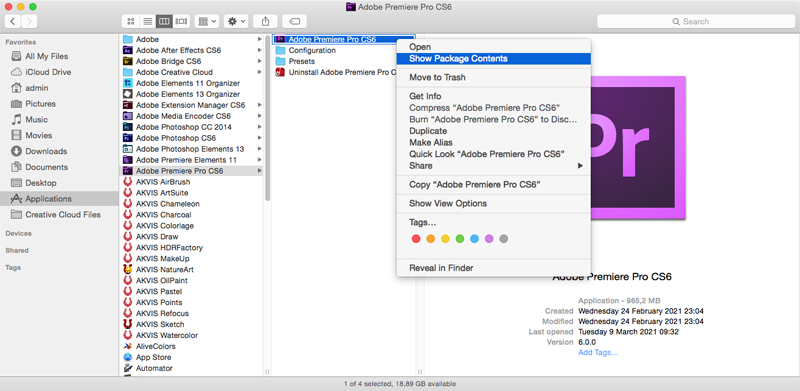Expand Adobe Extension Manager CS6 arrow
Image resolution: width=800 pixels, height=391 pixels.
click(x=260, y=105)
